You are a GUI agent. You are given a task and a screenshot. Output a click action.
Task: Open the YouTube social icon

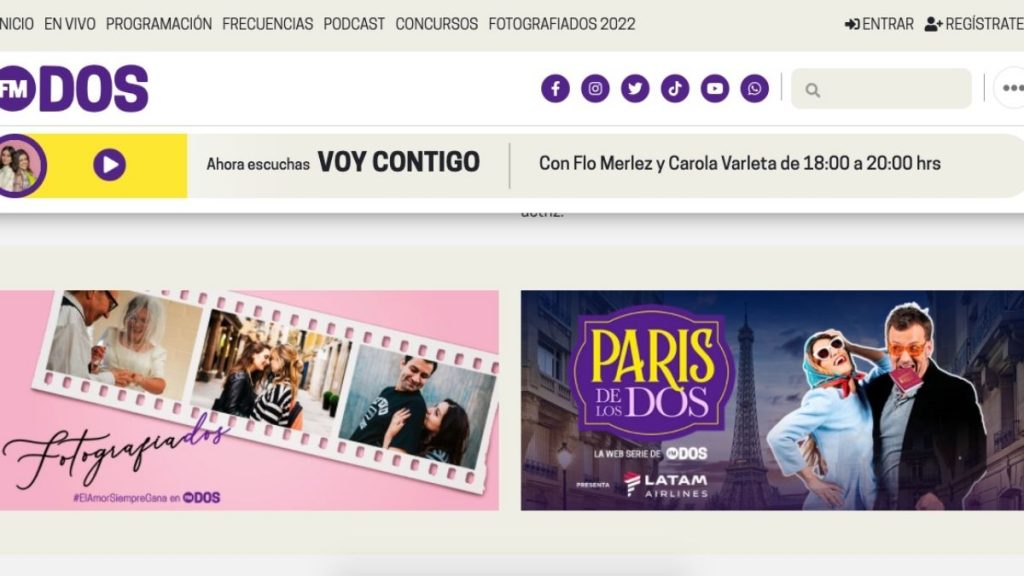[x=714, y=88]
